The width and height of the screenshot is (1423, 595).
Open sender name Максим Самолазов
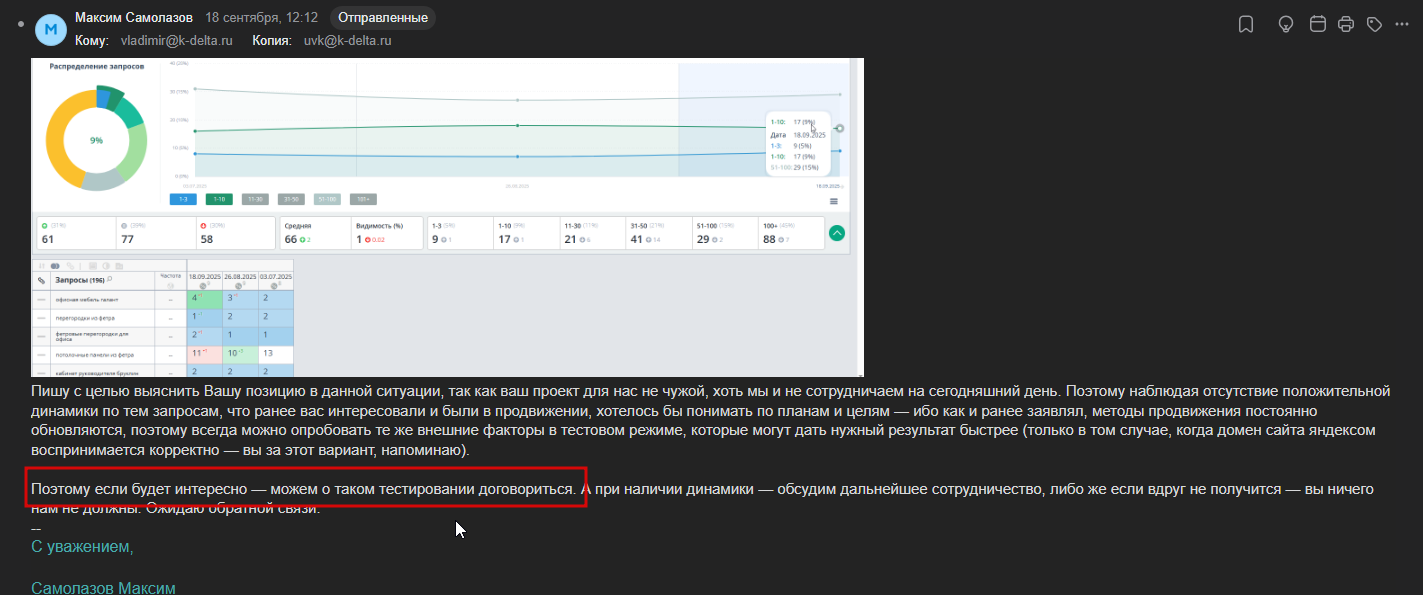(134, 18)
